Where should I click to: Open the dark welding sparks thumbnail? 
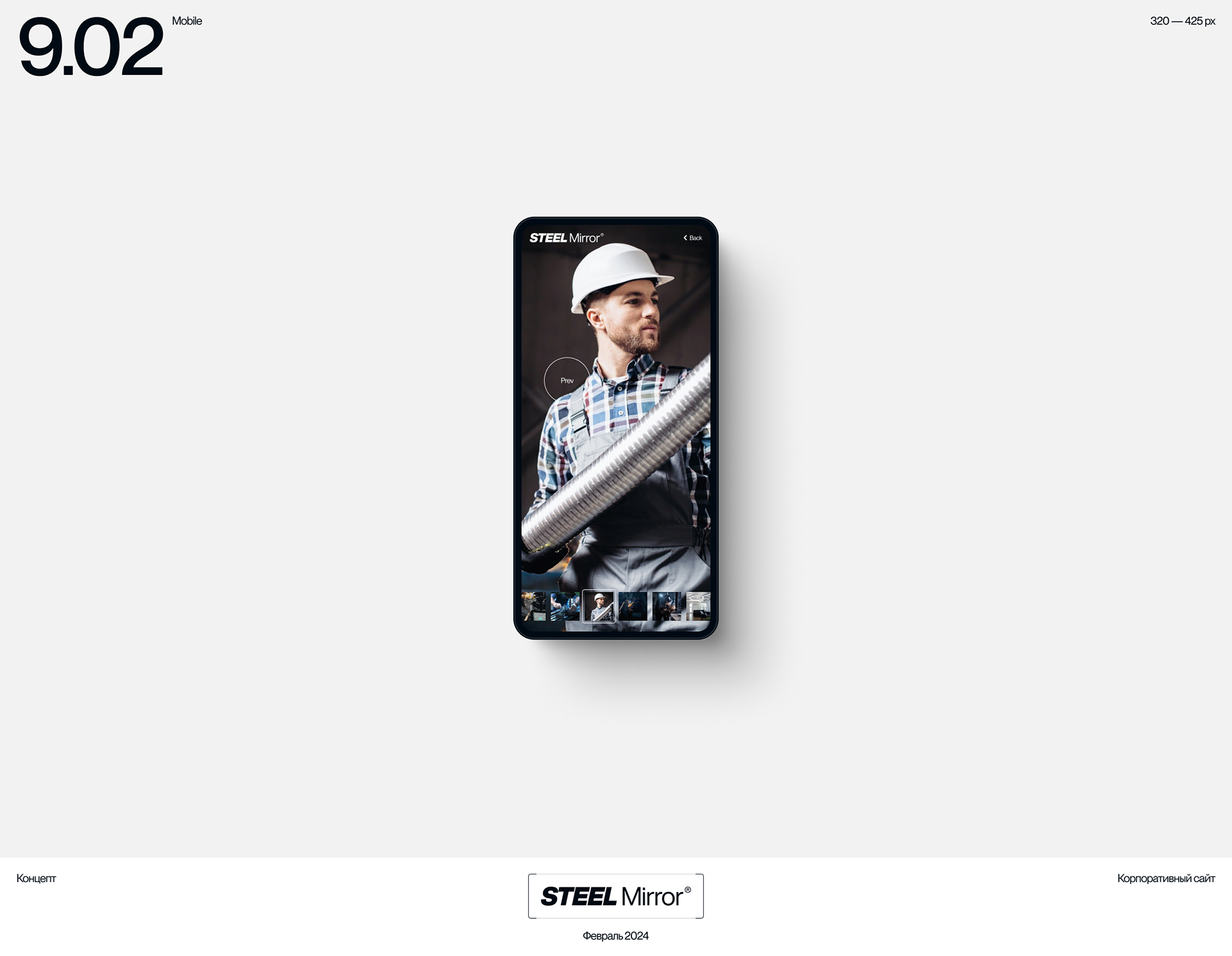tap(633, 606)
